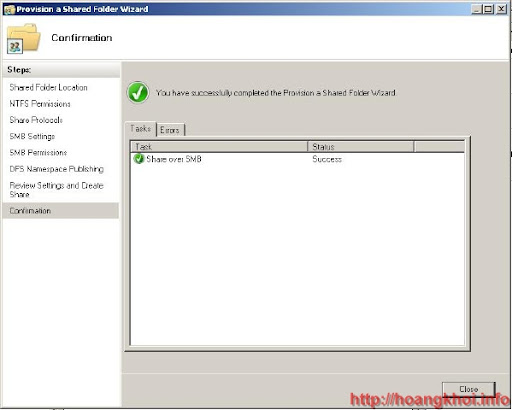Minimize the wizard window
The image size is (512, 410).
click(x=477, y=9)
